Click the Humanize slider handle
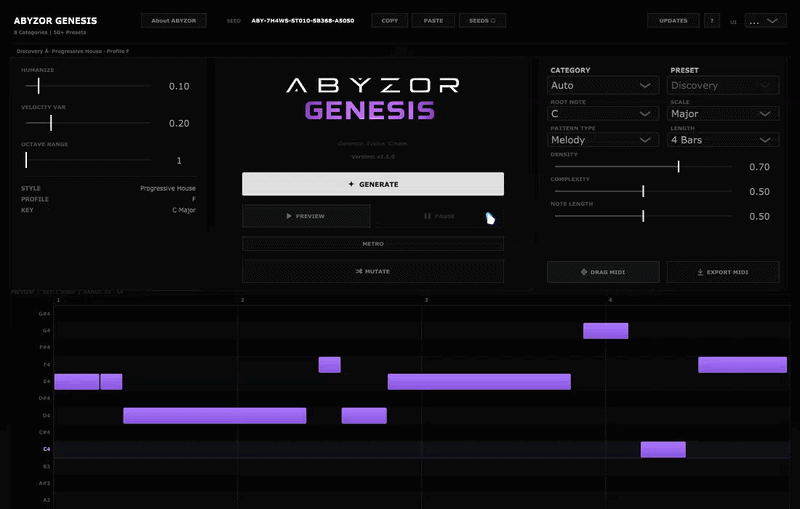Screen dimensions: 800x509 (x=38, y=86)
